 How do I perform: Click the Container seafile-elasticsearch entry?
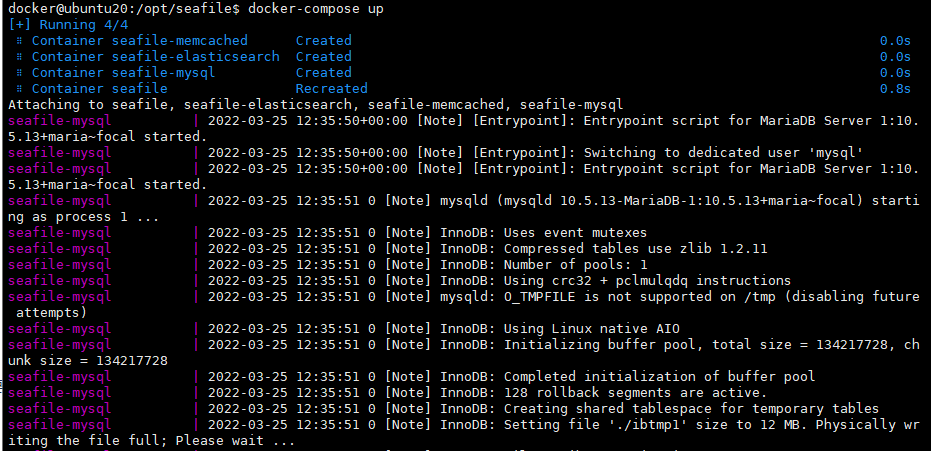[155, 57]
